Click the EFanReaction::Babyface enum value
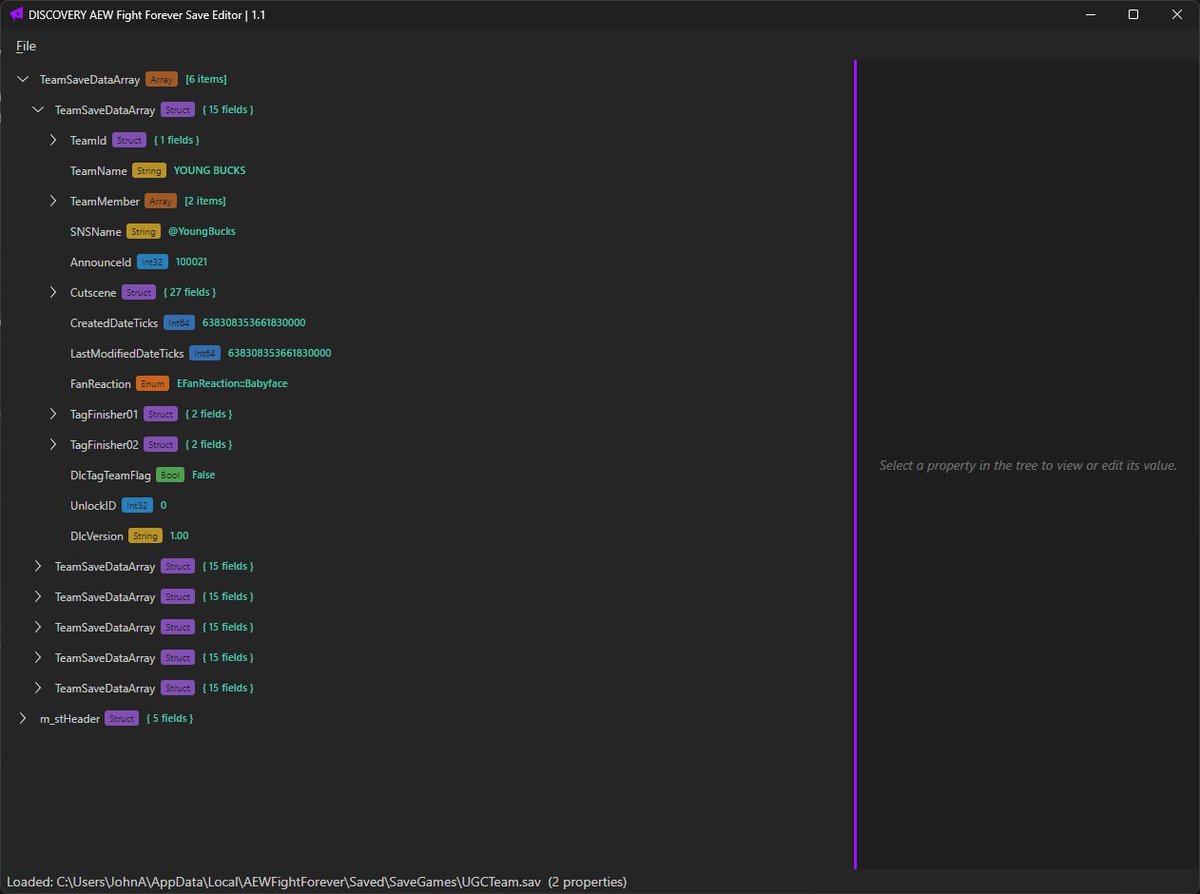Screen dimensions: 1200x894 point(232,383)
